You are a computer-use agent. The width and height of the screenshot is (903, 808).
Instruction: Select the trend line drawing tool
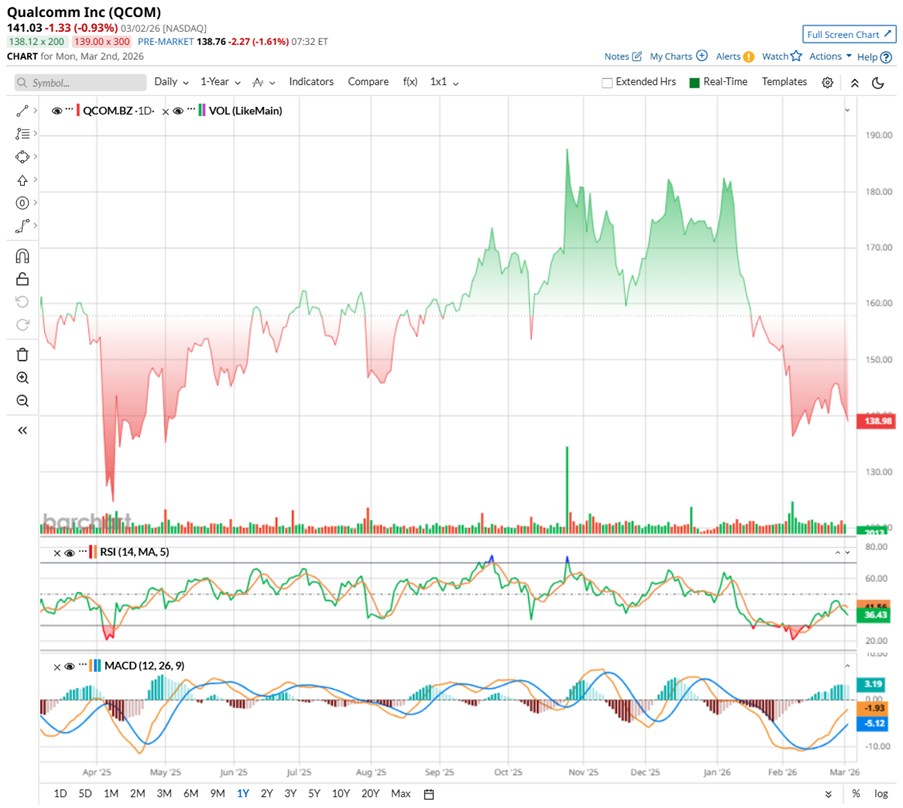[22, 111]
